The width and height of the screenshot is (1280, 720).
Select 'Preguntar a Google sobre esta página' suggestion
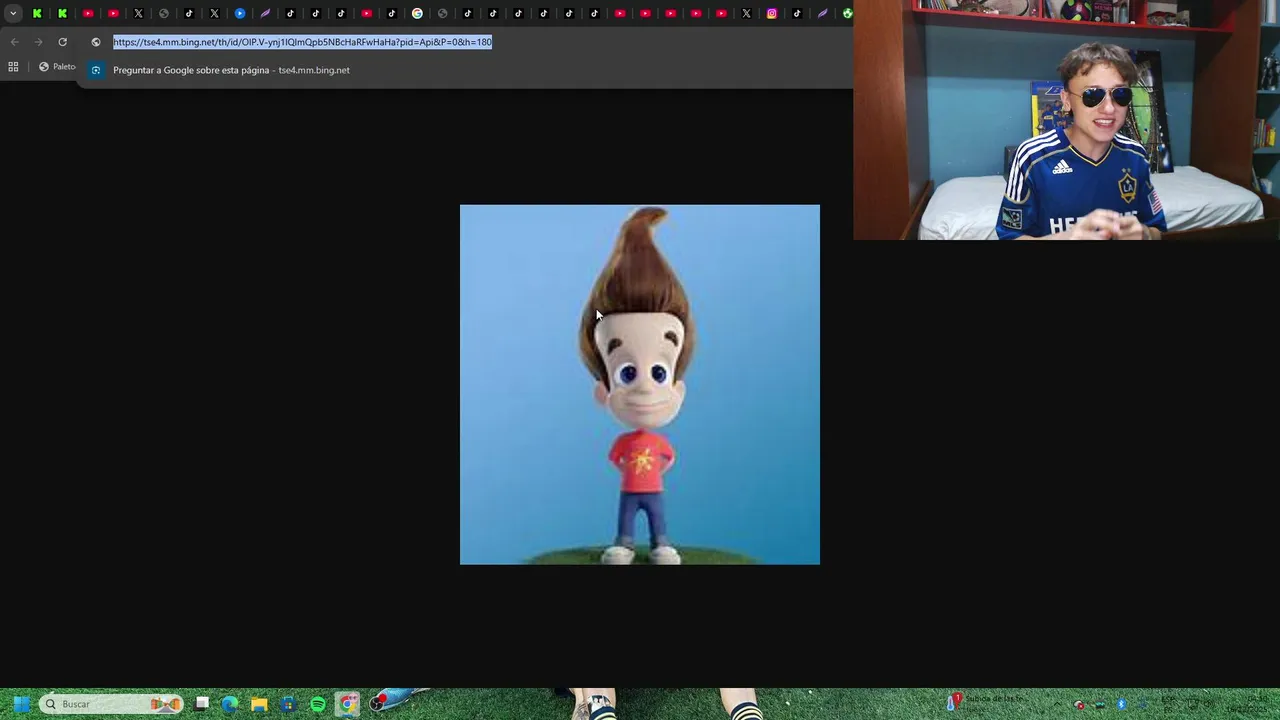(231, 70)
